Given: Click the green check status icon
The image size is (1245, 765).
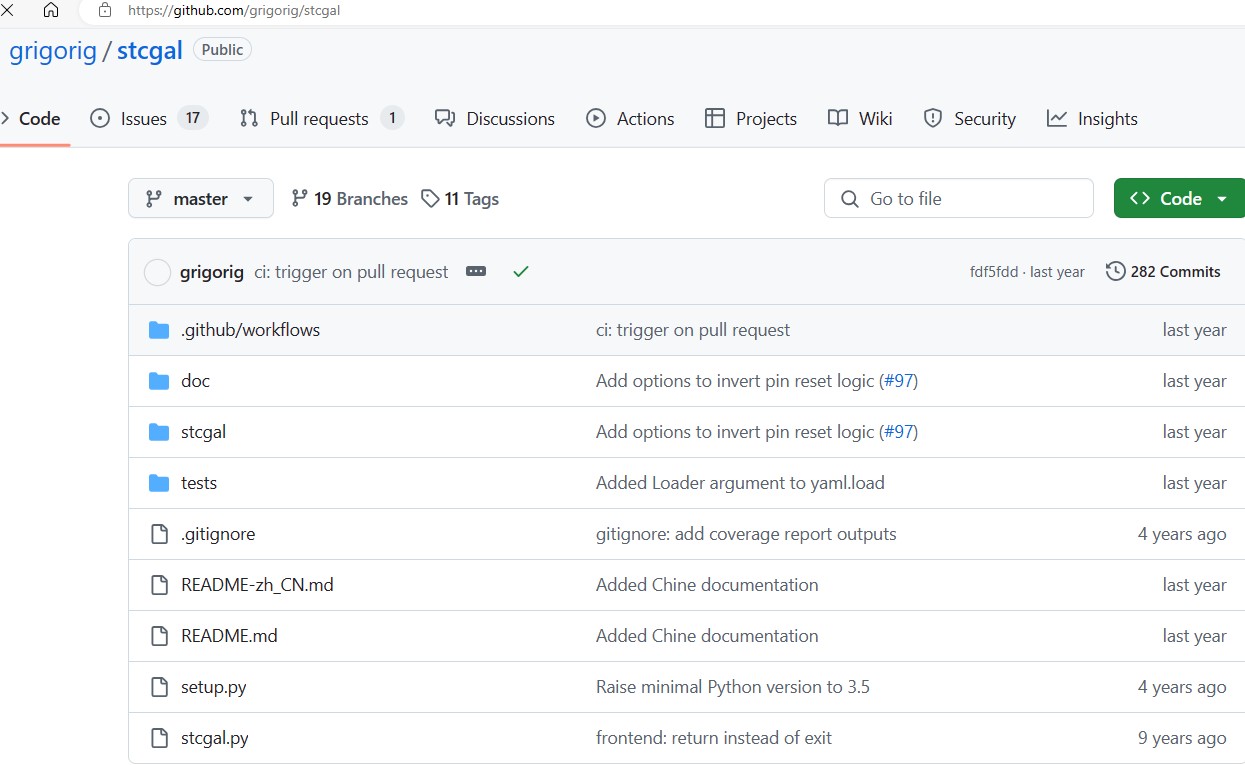Looking at the screenshot, I should click(520, 271).
